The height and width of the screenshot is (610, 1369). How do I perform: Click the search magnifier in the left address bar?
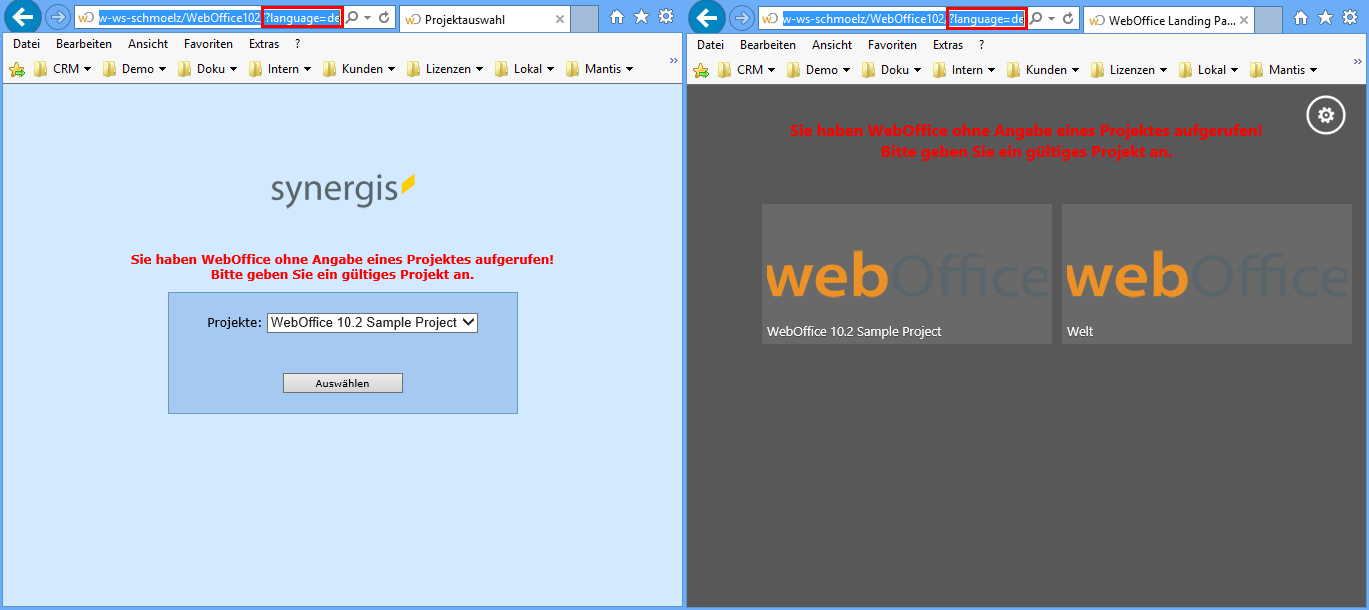(352, 18)
